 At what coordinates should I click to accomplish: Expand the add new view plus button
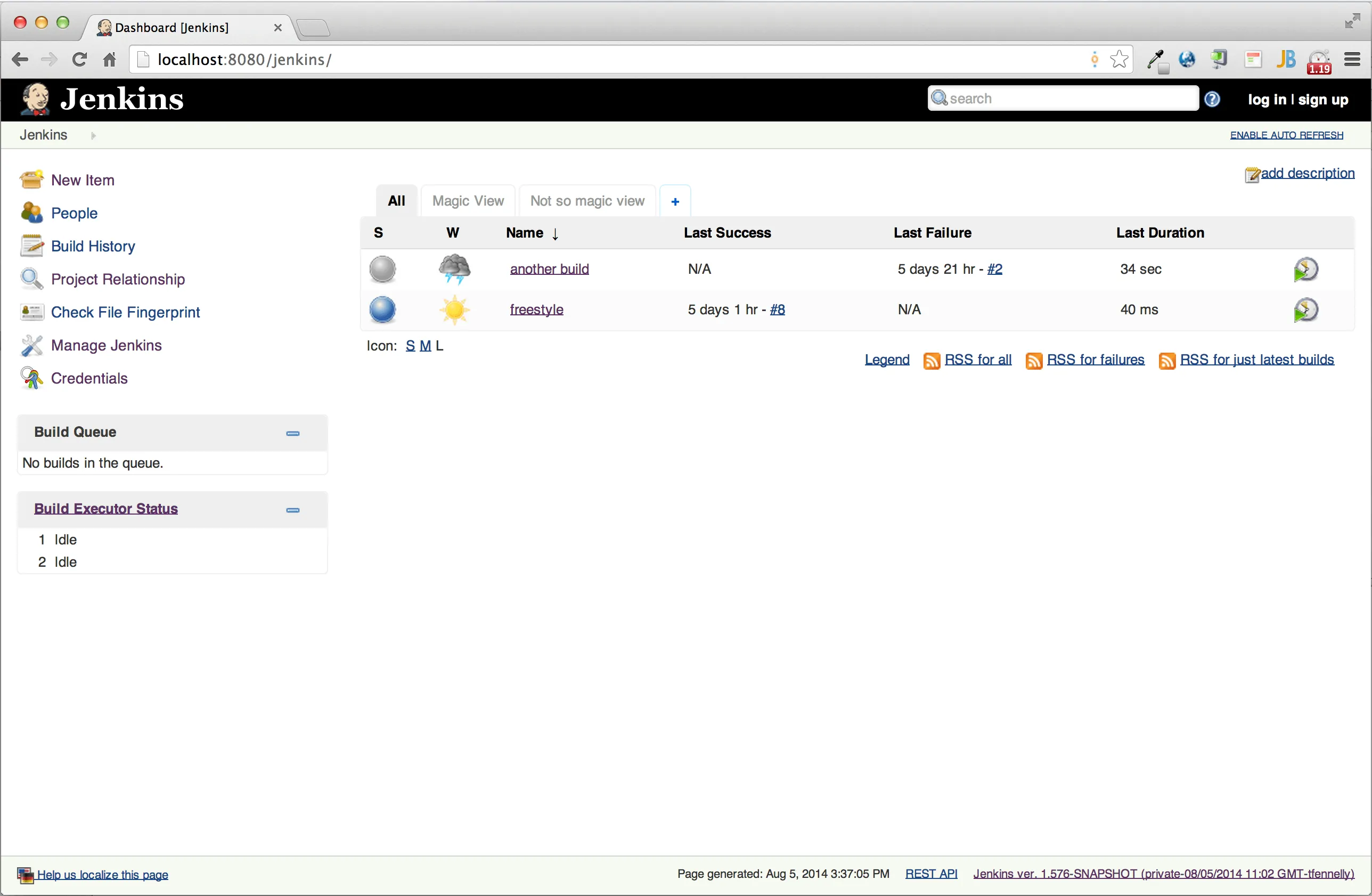(675, 201)
